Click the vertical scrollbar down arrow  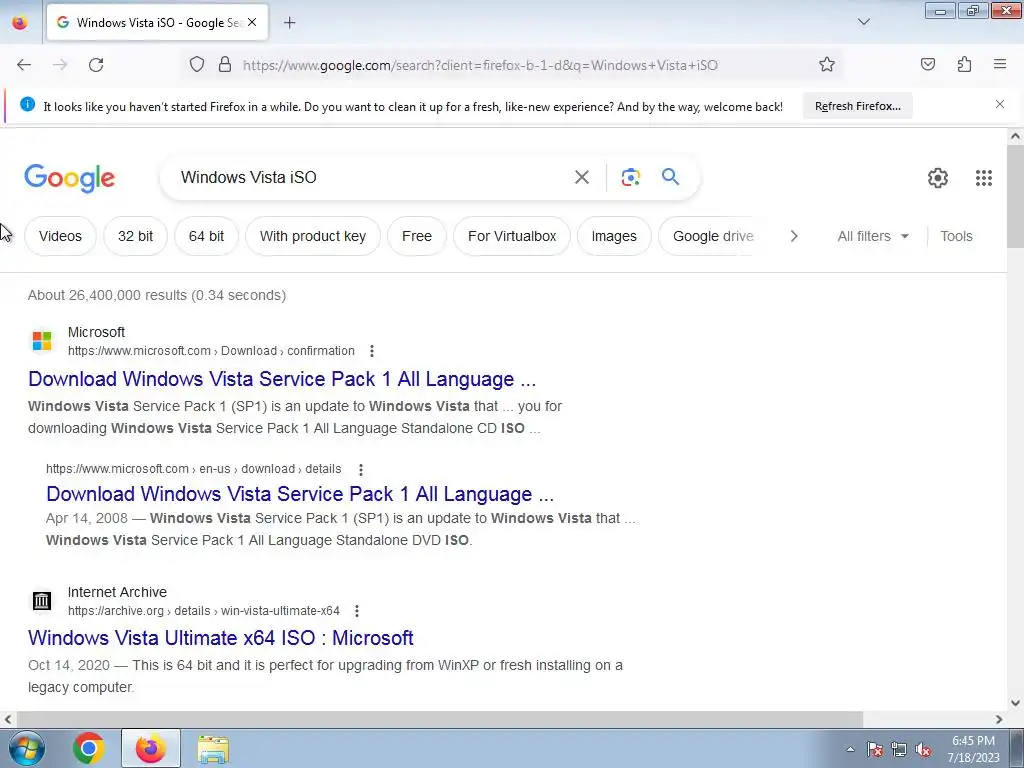point(1015,703)
